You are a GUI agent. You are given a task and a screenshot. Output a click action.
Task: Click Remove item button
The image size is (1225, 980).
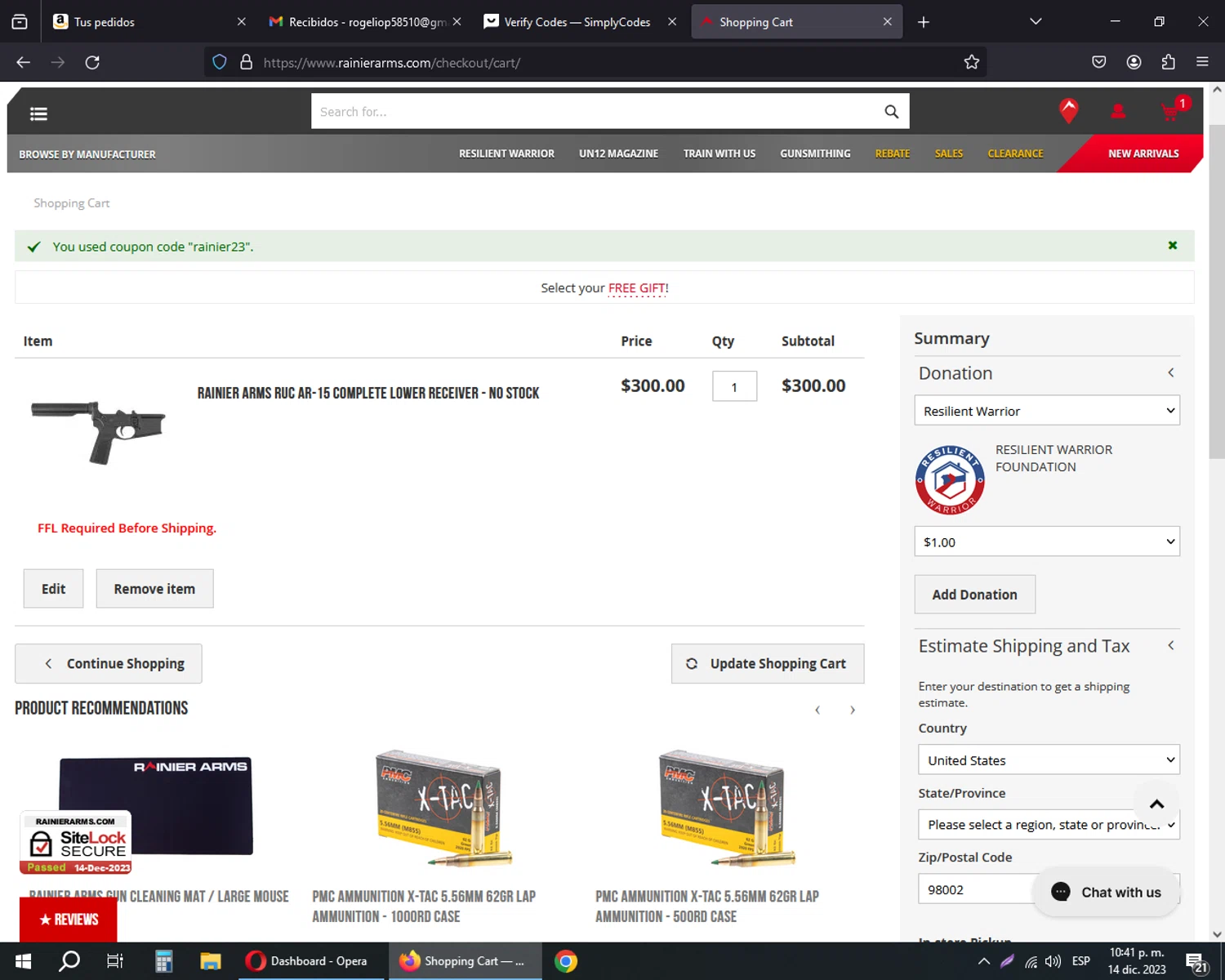(x=154, y=589)
